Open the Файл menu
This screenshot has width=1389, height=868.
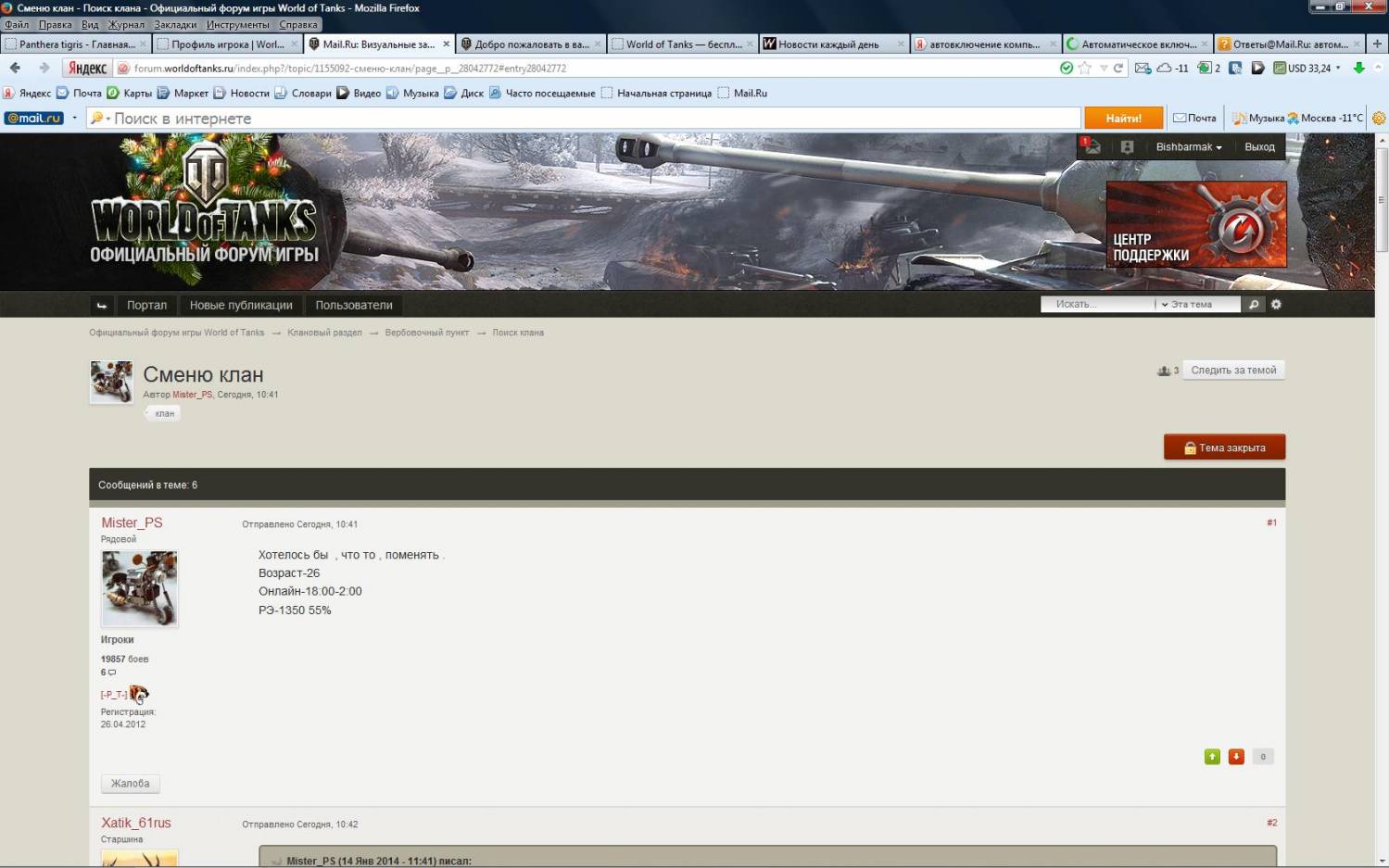pos(17,25)
